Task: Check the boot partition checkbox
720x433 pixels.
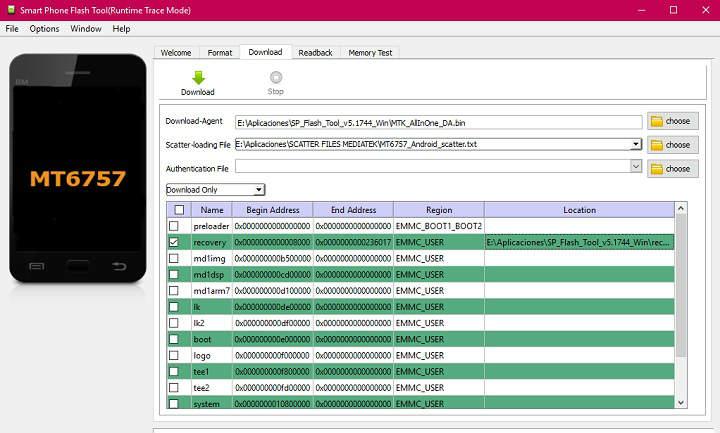Action: tap(174, 339)
